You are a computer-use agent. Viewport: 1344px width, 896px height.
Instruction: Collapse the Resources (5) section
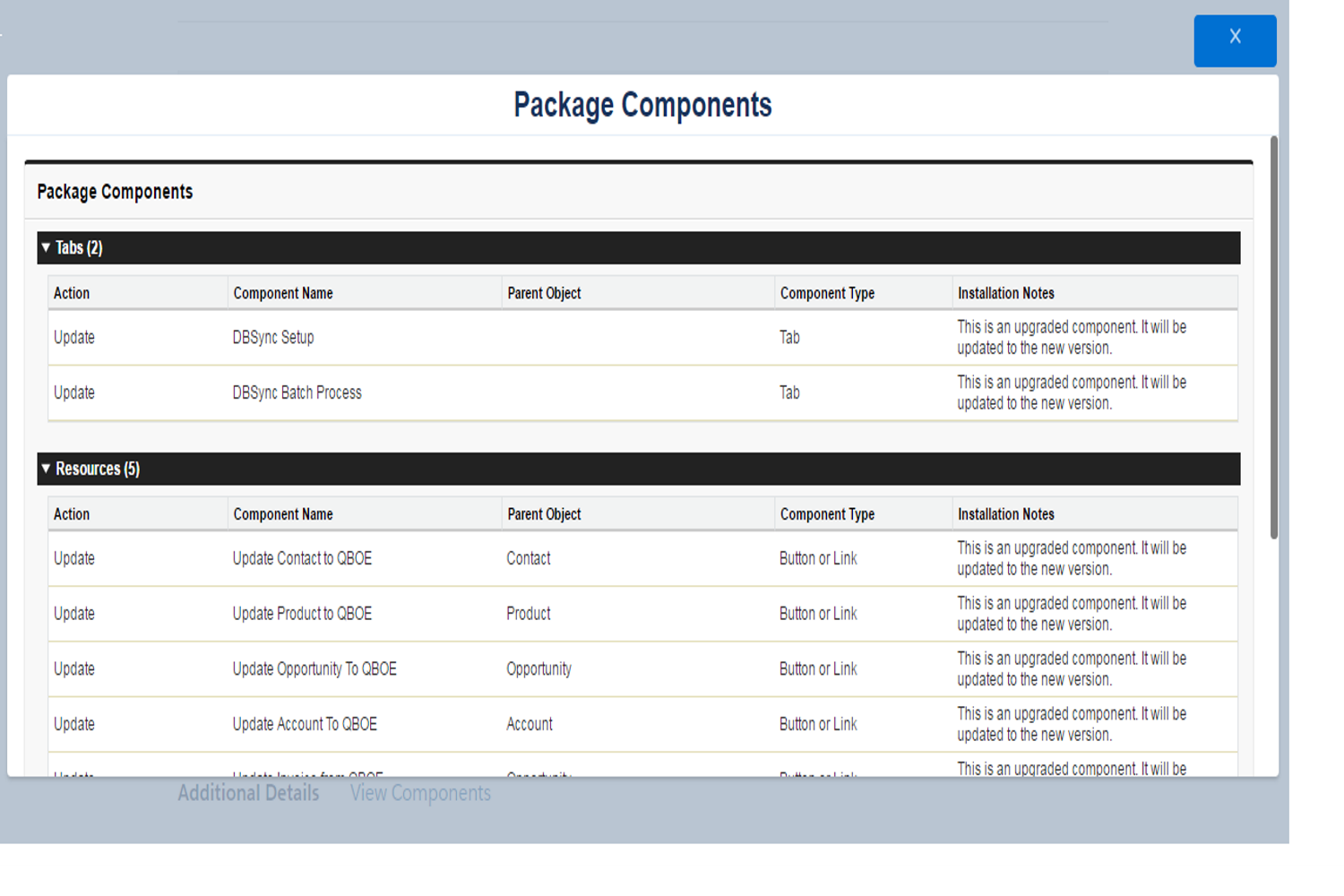tap(47, 469)
